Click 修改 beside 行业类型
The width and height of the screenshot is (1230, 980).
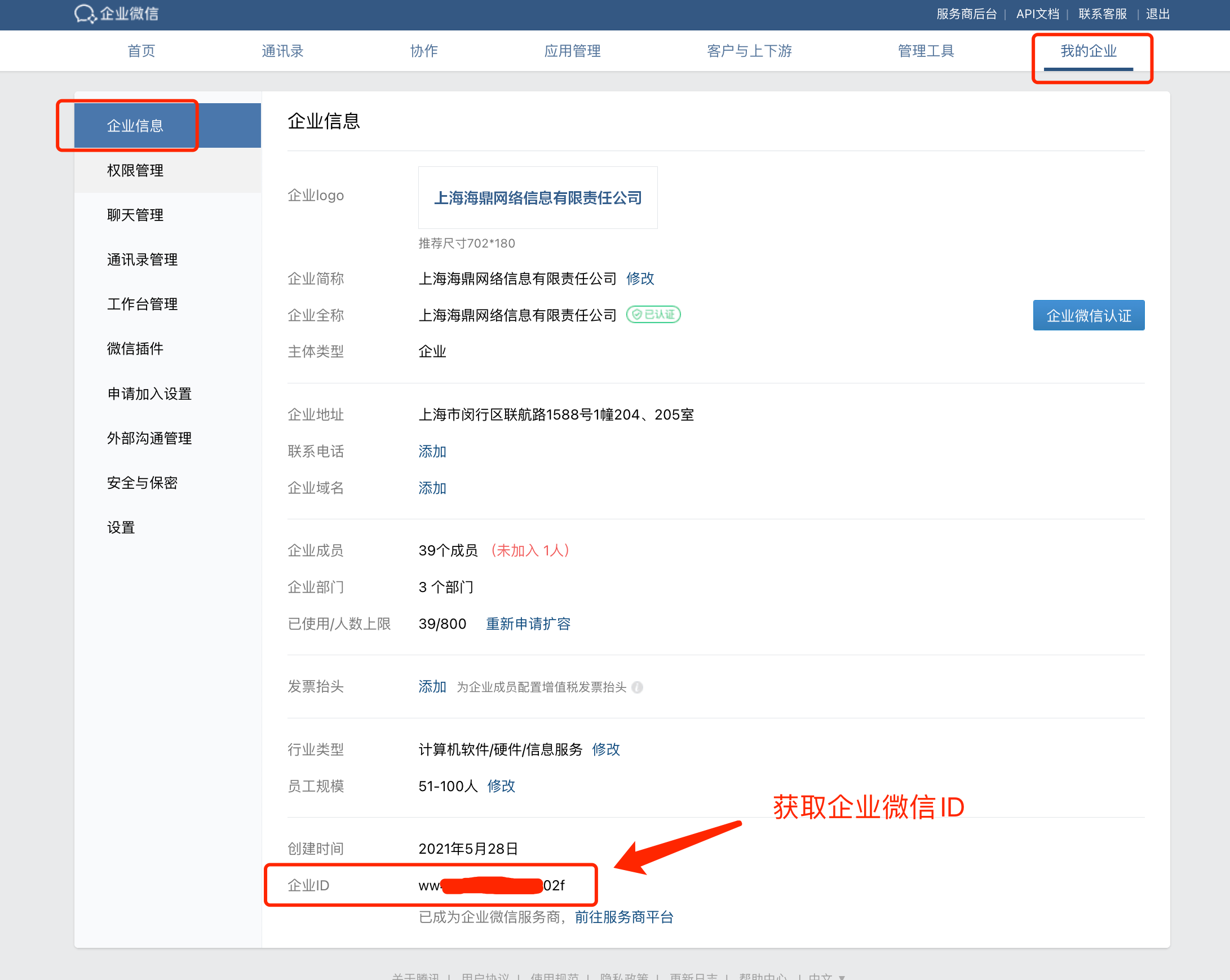click(x=606, y=749)
